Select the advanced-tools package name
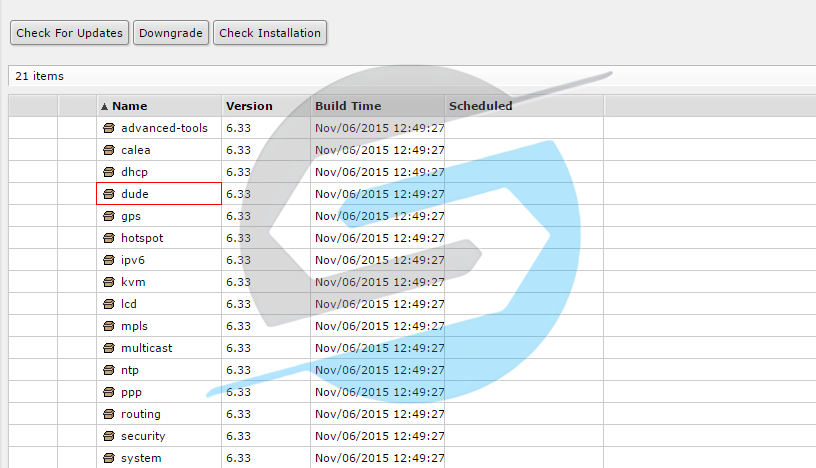This screenshot has width=816, height=468. [164, 128]
